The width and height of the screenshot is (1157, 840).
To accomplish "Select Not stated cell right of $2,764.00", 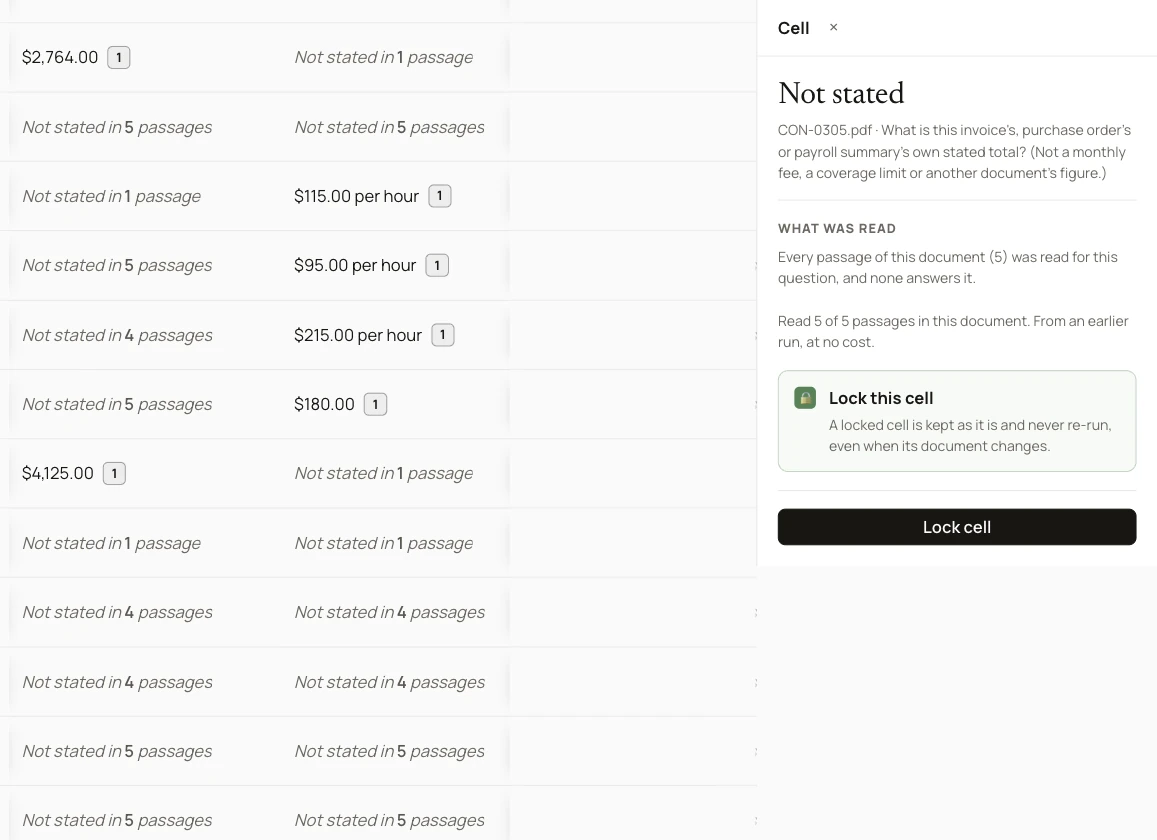I will click(395, 58).
